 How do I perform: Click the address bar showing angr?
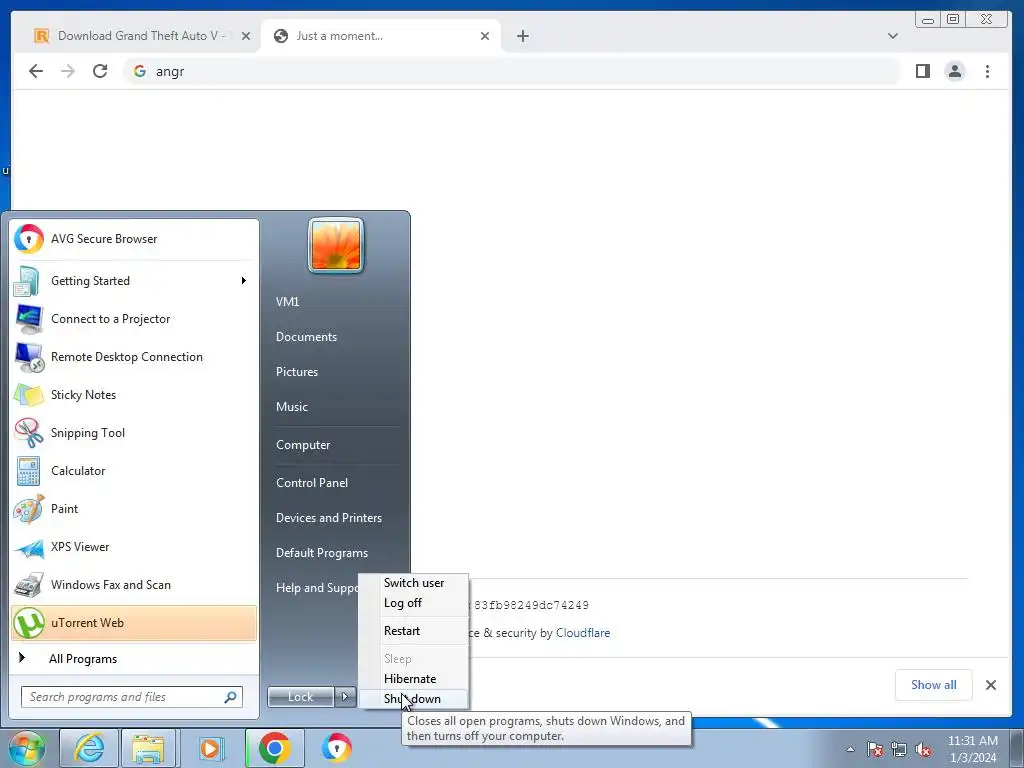513,71
